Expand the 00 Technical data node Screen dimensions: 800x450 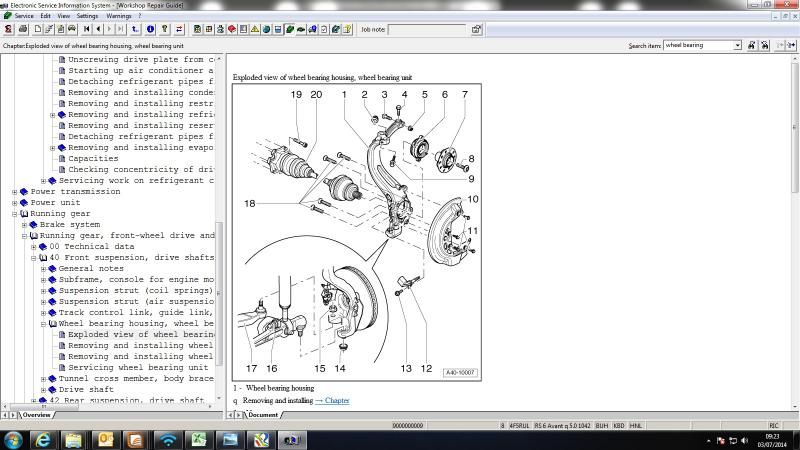tap(34, 247)
